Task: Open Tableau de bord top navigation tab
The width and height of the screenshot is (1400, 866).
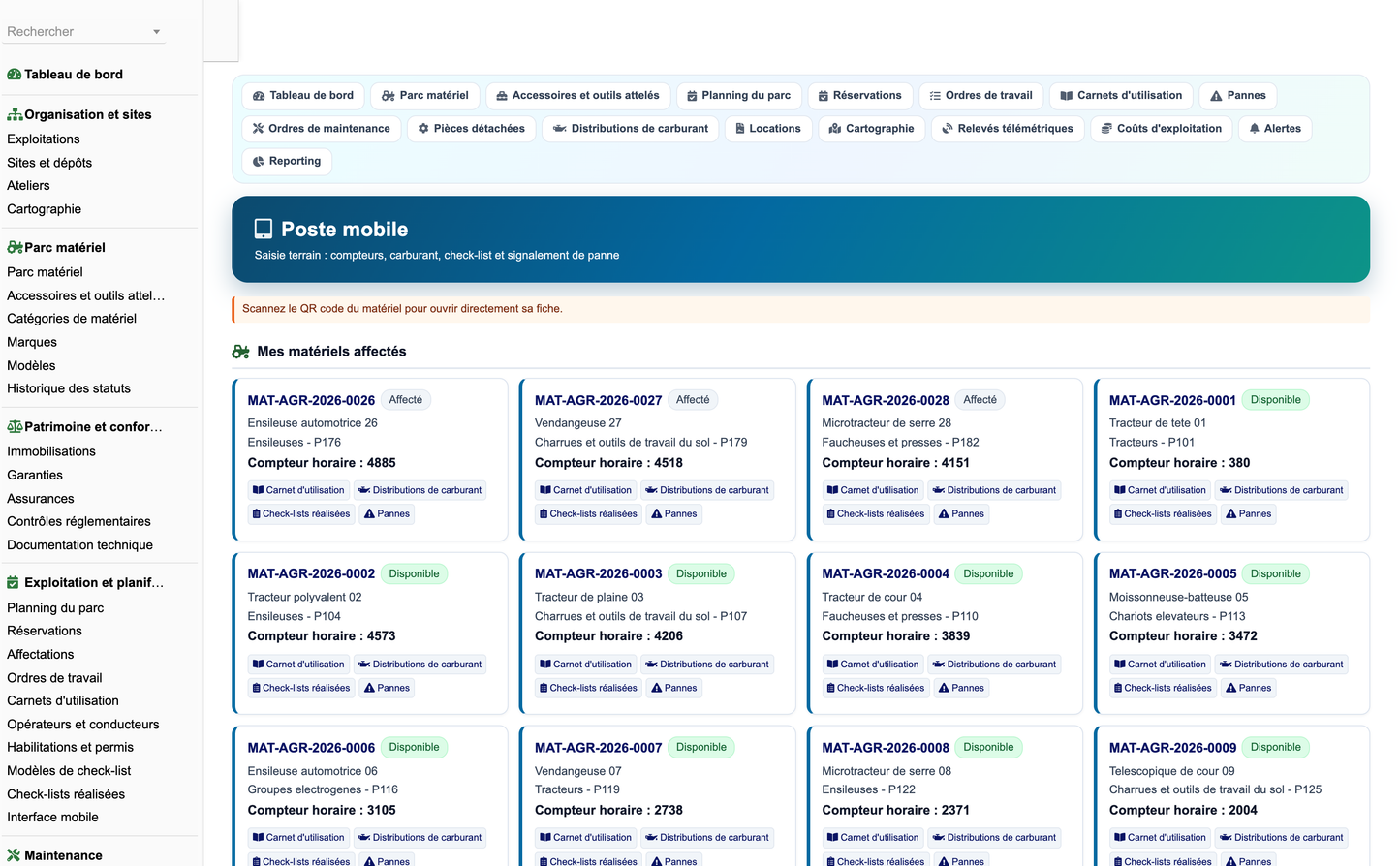Action: pos(303,95)
